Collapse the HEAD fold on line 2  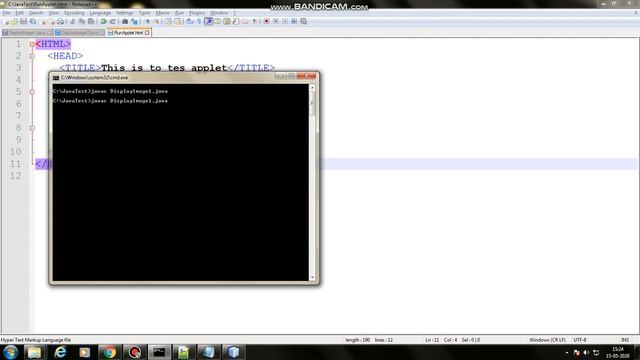coord(32,56)
